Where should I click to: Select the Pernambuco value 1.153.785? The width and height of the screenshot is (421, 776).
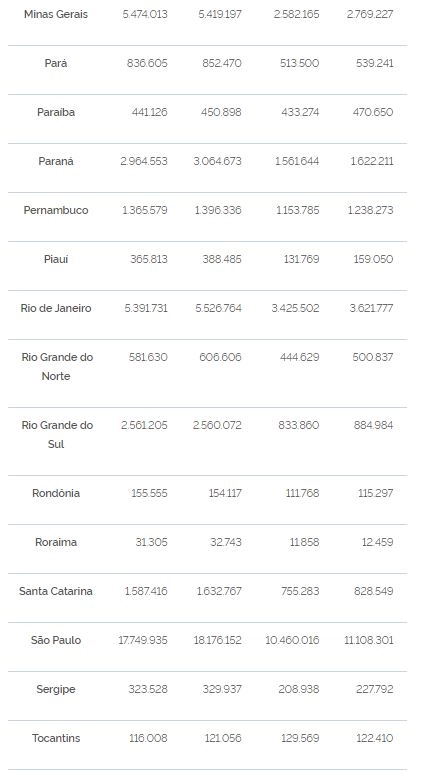(x=298, y=210)
